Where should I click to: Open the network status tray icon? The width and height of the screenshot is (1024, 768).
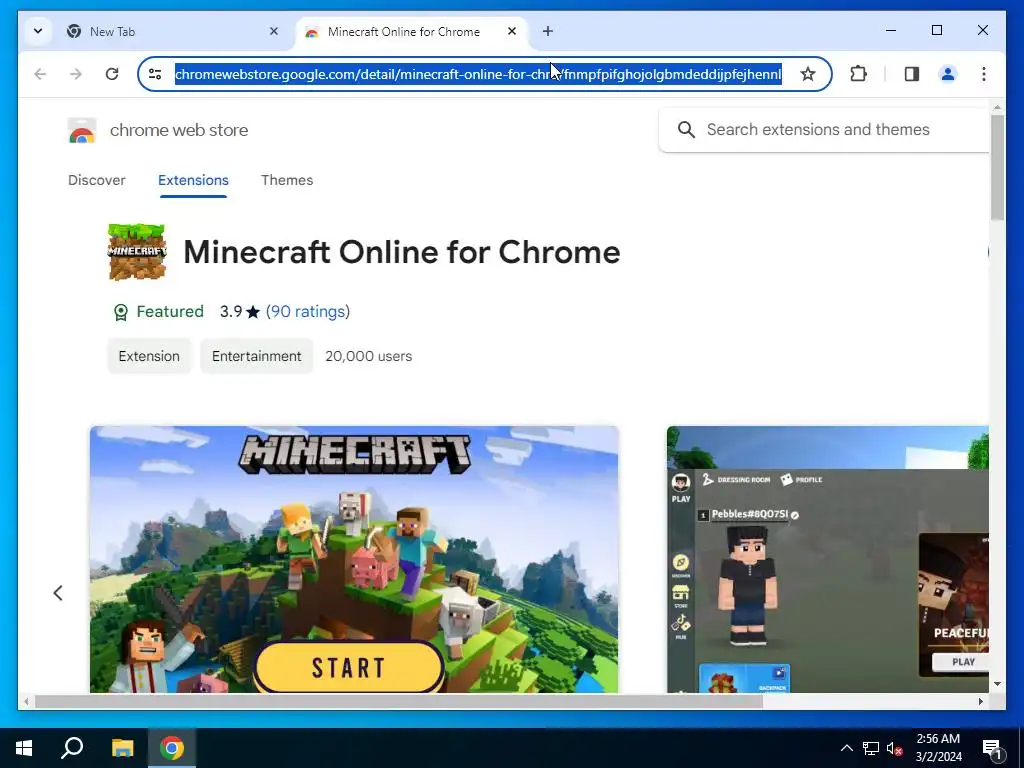coord(871,748)
